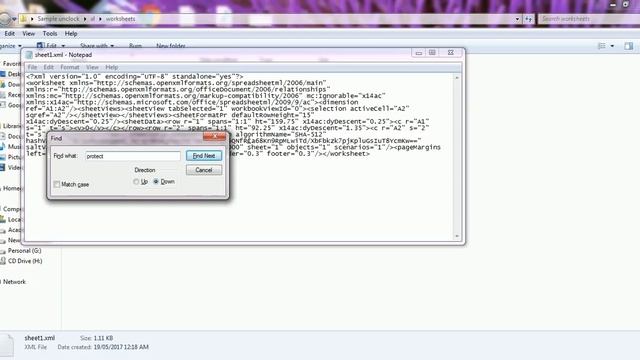Open Explorer Edit menu

(9, 33)
